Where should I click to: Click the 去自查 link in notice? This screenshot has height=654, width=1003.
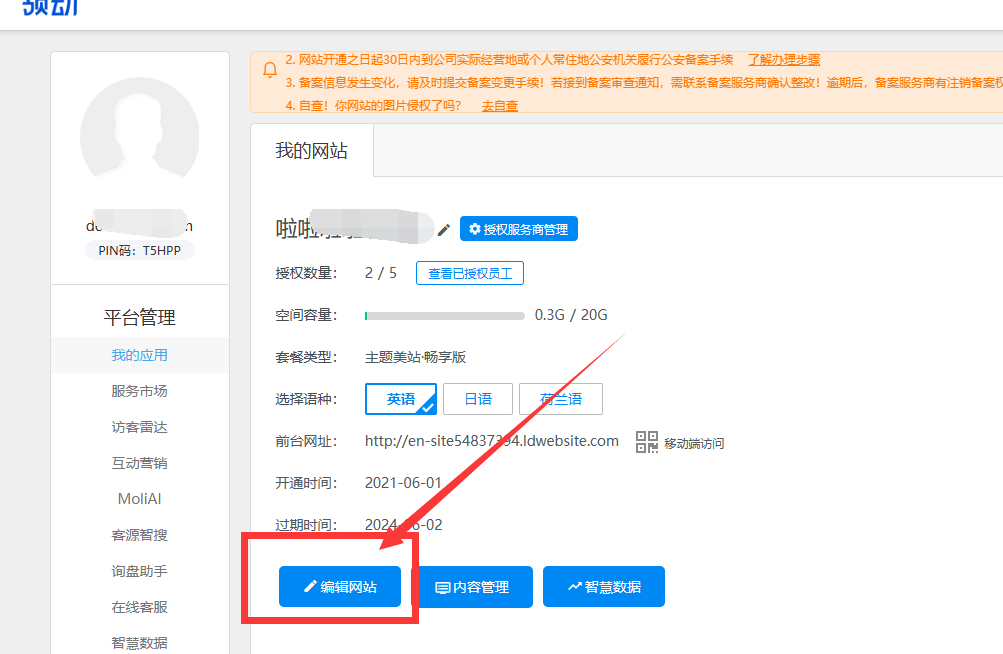[x=500, y=105]
